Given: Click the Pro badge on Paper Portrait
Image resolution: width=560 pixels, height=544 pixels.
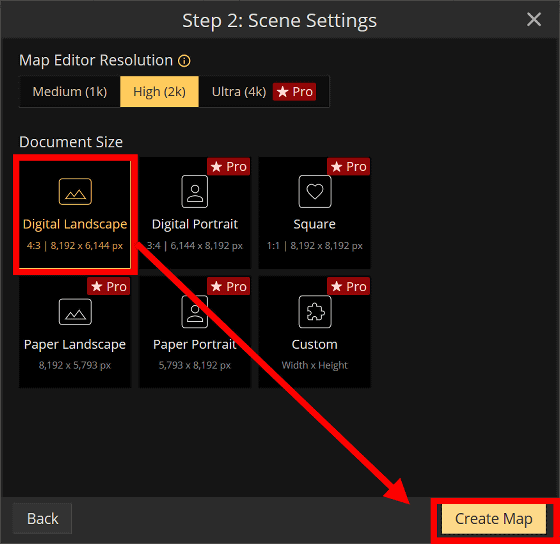Looking at the screenshot, I should pyautogui.click(x=229, y=286).
